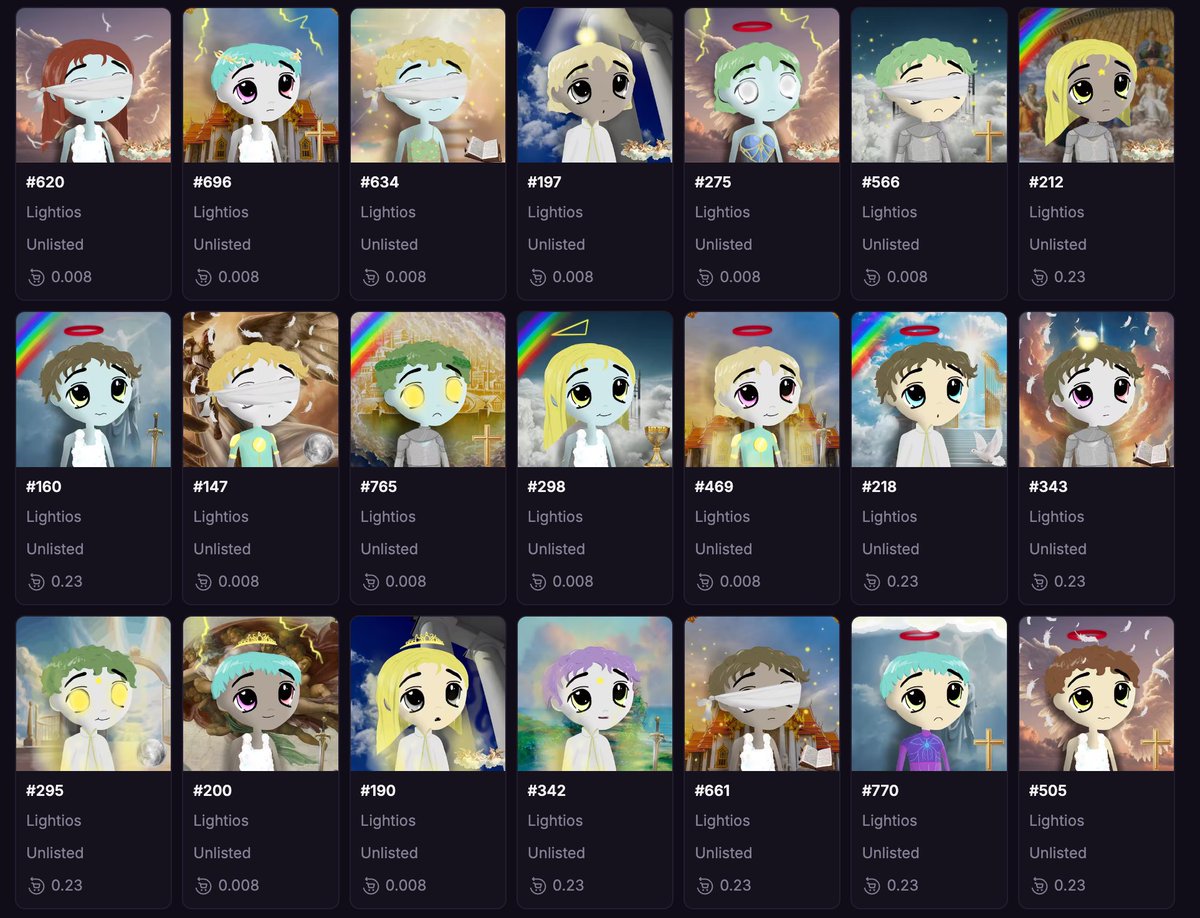The width and height of the screenshot is (1200, 918).
Task: Click the #160 title text
Action: pyautogui.click(x=45, y=487)
